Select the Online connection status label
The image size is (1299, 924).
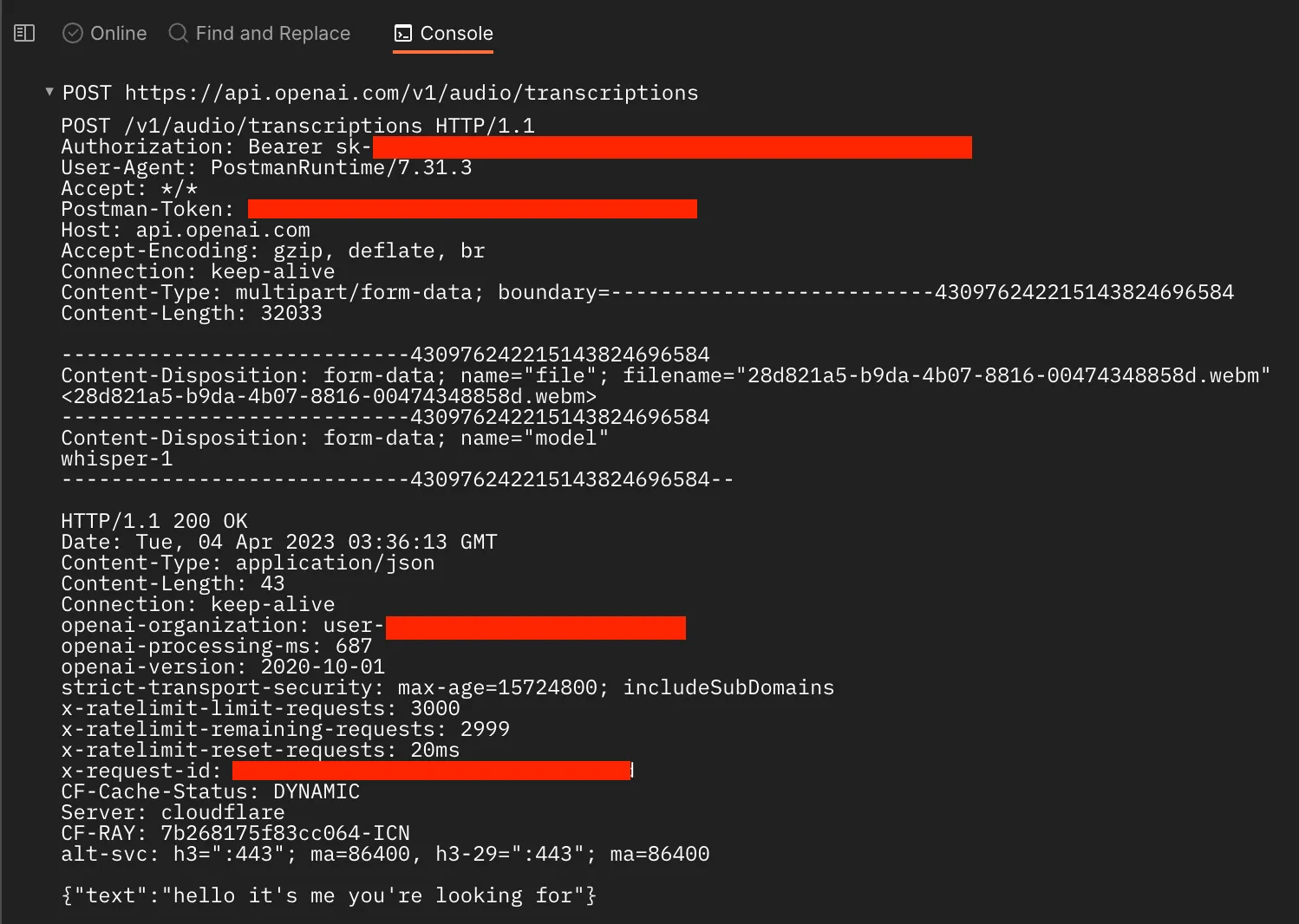pyautogui.click(x=119, y=33)
